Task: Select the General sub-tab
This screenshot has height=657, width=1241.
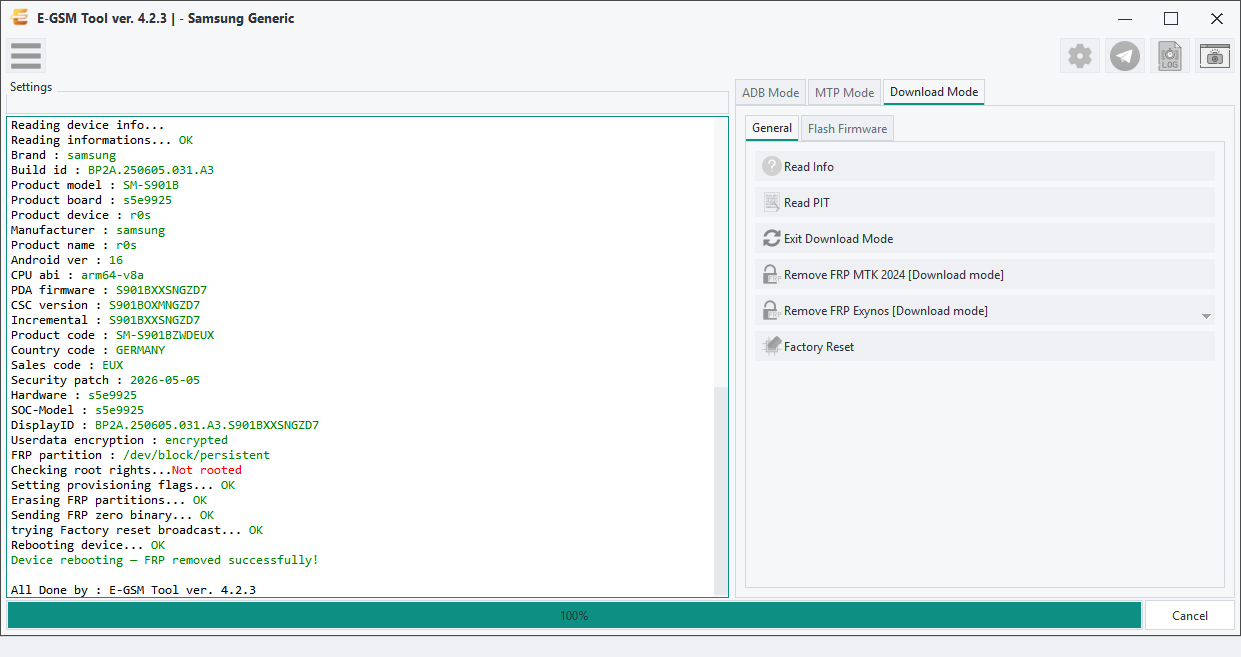Action: coord(772,128)
